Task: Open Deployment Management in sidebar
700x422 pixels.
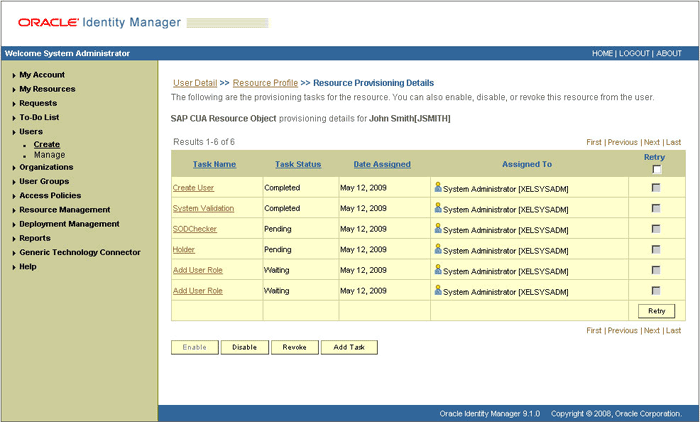Action: coord(69,224)
